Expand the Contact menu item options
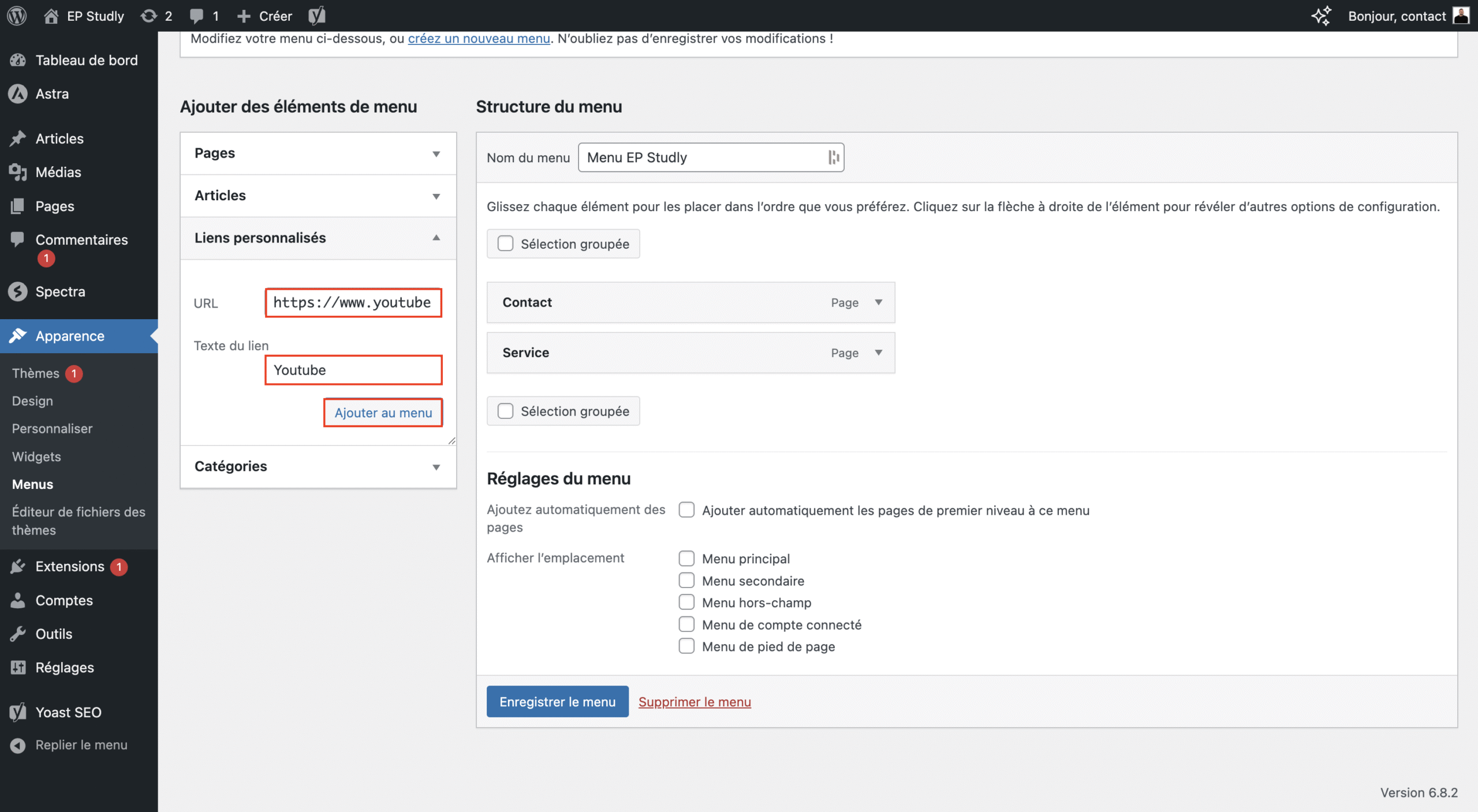Viewport: 1478px width, 812px height. 878,302
